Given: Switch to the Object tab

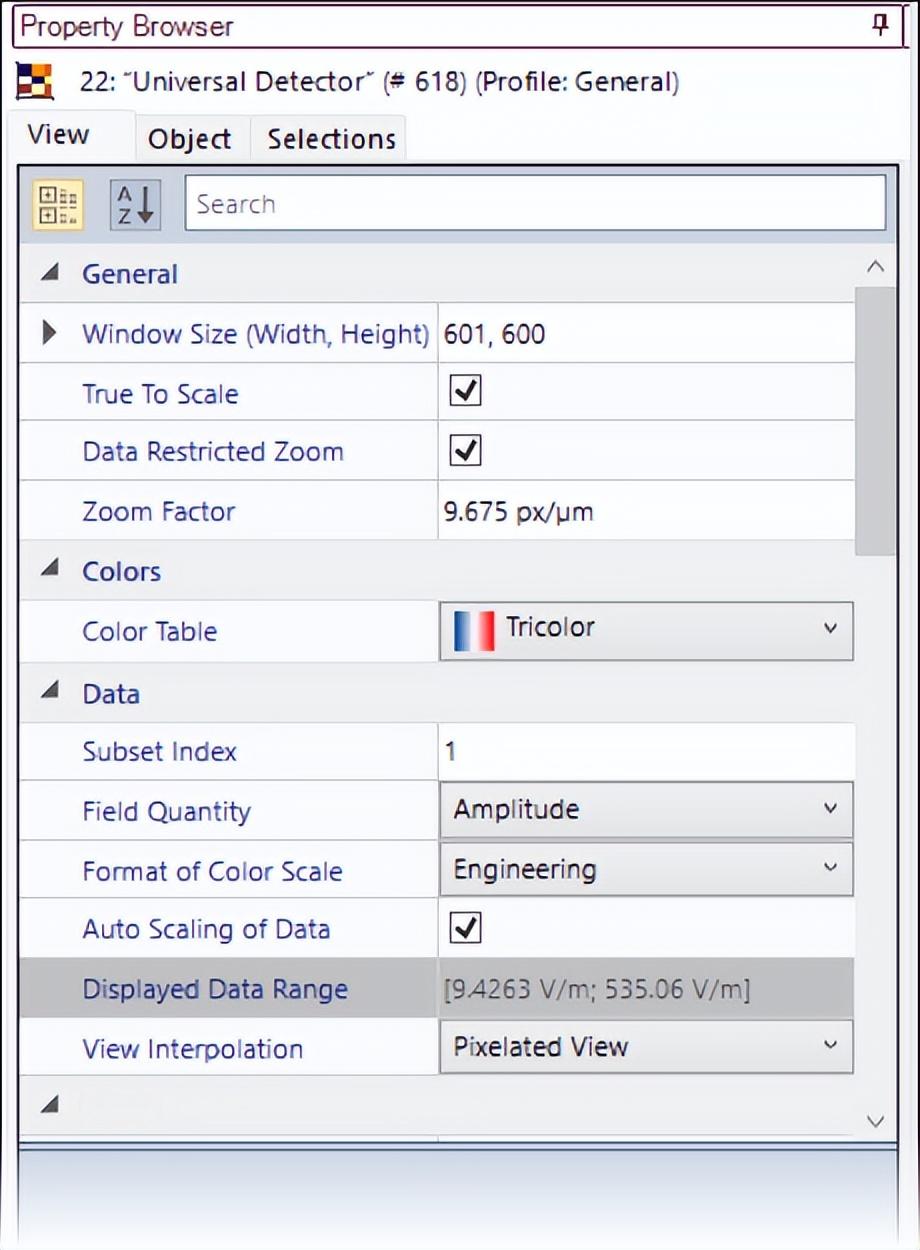Looking at the screenshot, I should click(x=189, y=139).
